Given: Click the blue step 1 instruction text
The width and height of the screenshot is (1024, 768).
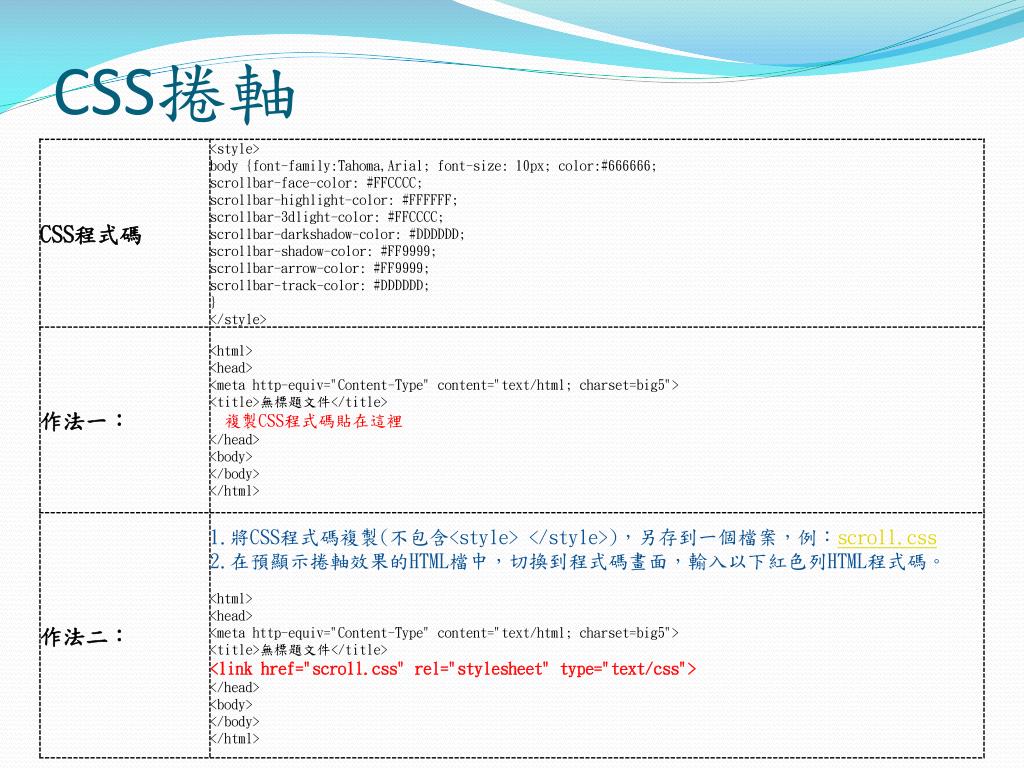Looking at the screenshot, I should point(573,537).
